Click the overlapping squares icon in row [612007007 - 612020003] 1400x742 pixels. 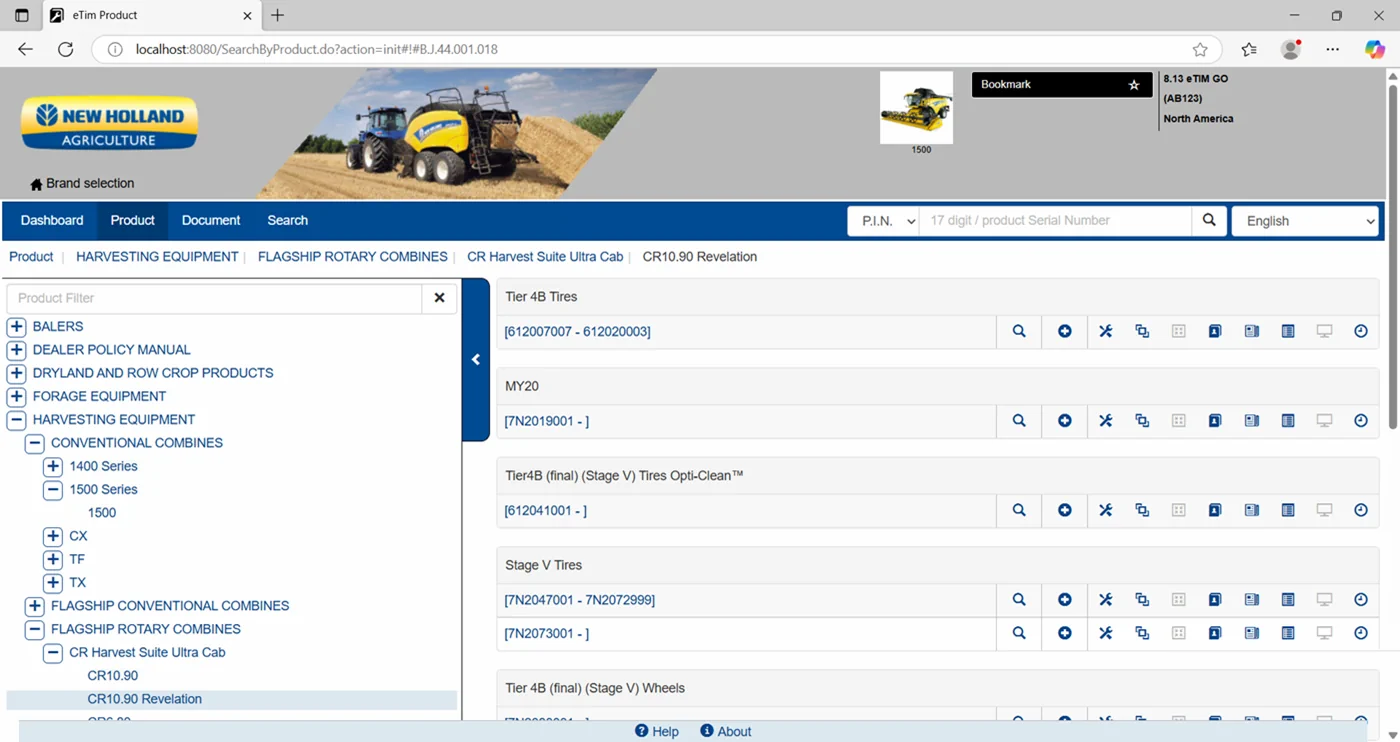[1142, 331]
